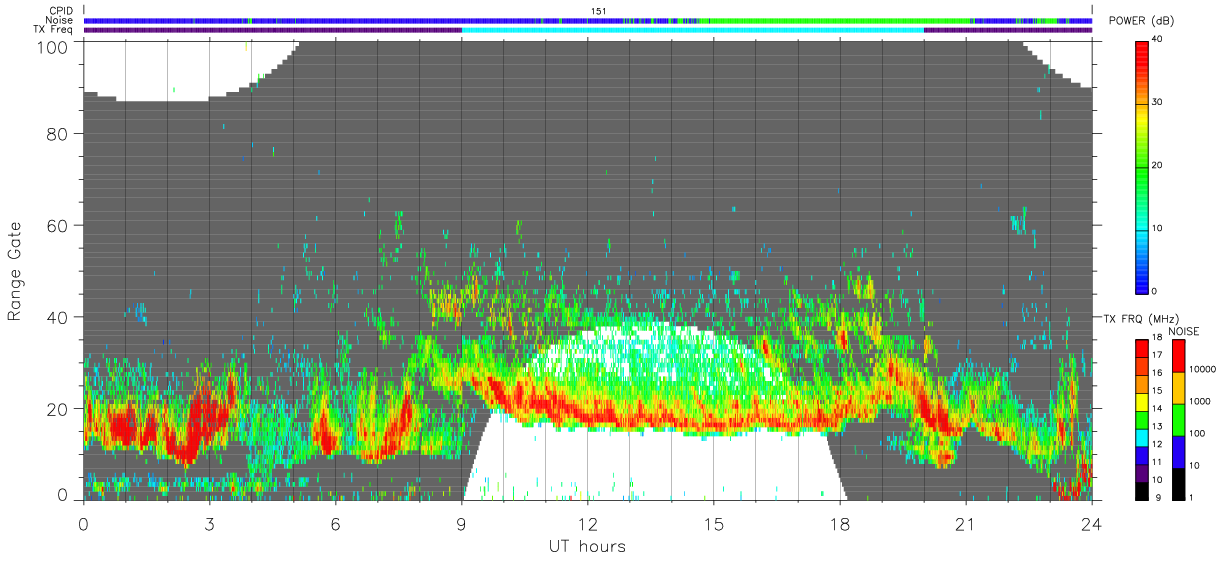Click x-axis tick label 24
Viewport: 1228px width, 567px height.
(x=1092, y=524)
